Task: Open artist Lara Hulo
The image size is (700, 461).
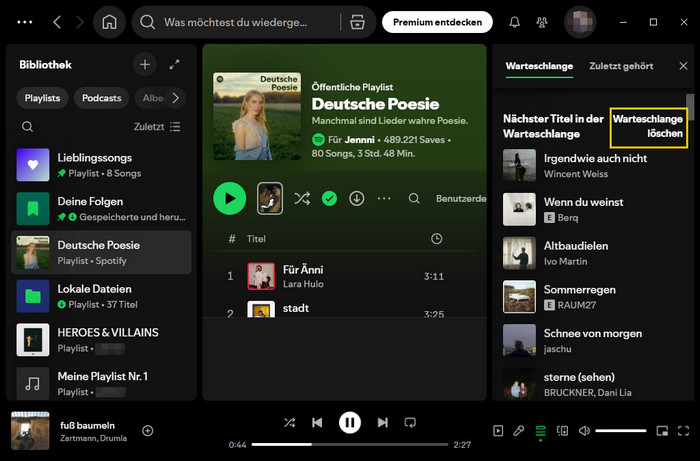Action: pos(303,284)
